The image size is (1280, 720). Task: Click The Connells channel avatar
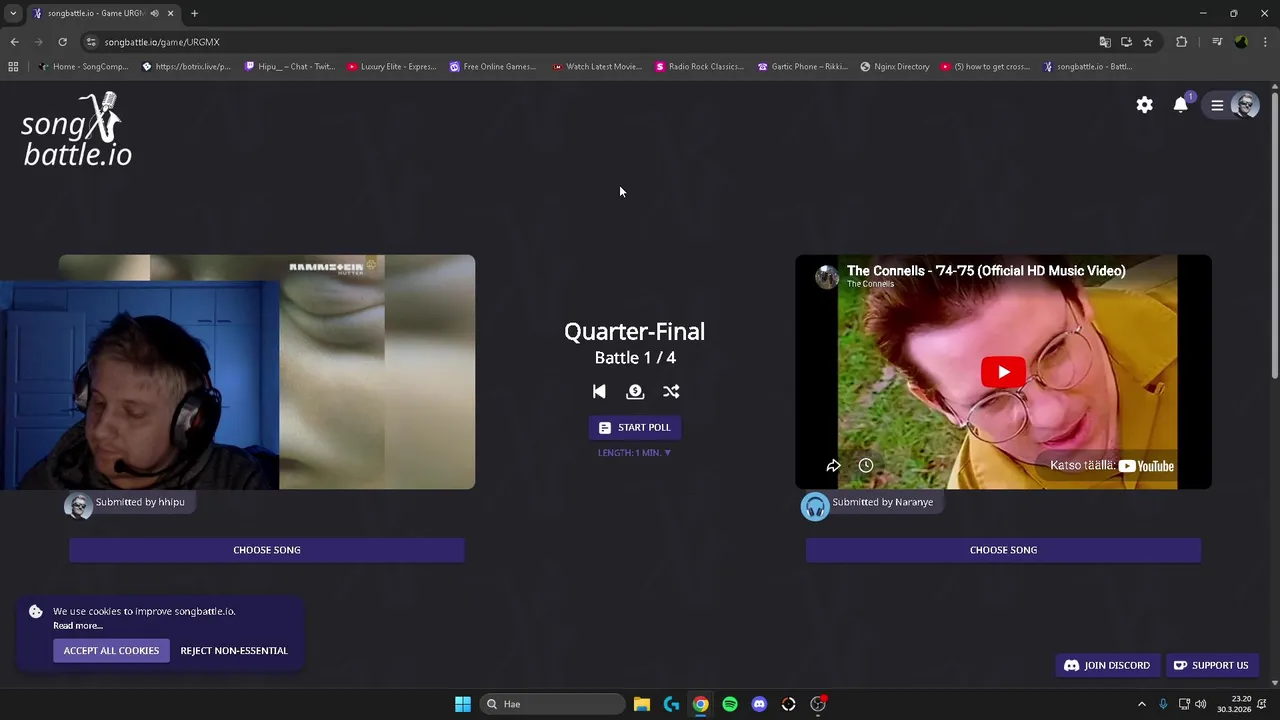click(827, 277)
